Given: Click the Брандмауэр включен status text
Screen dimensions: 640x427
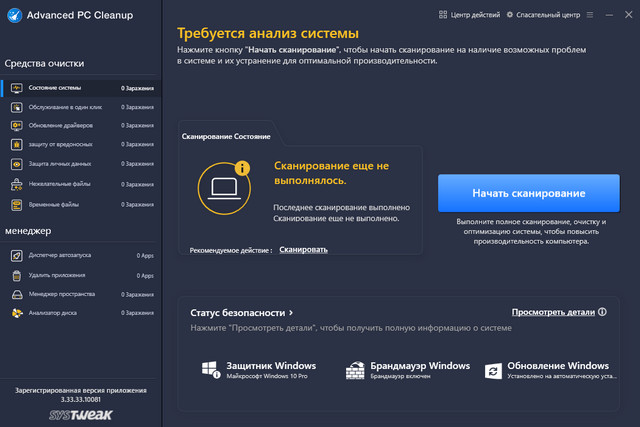Looking at the screenshot, I should tap(400, 376).
